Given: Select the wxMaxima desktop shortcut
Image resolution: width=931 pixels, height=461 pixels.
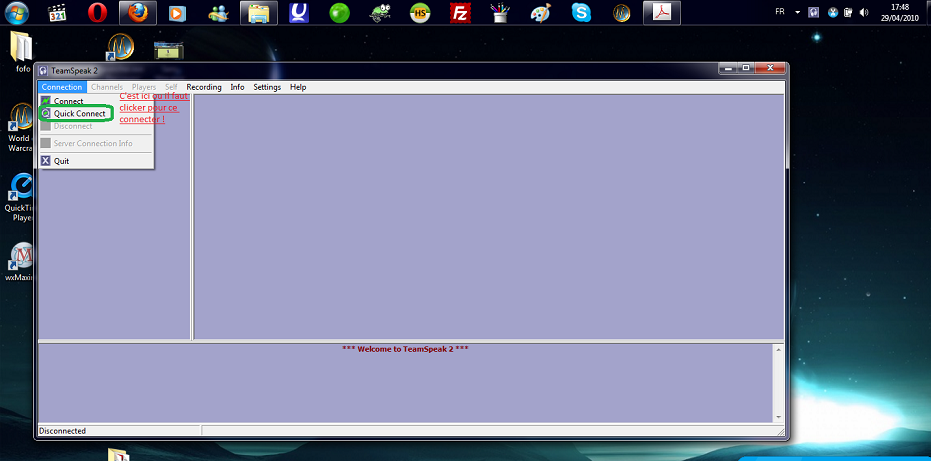Looking at the screenshot, I should coord(19,261).
